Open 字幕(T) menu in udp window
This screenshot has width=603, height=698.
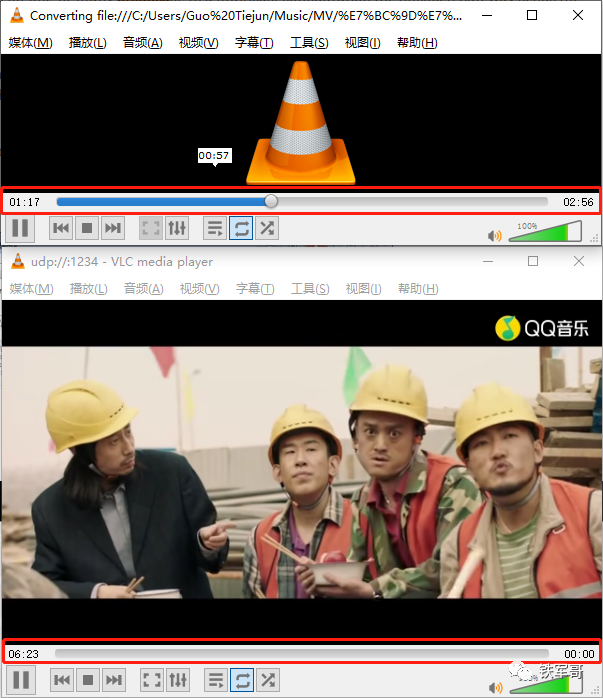pos(255,289)
